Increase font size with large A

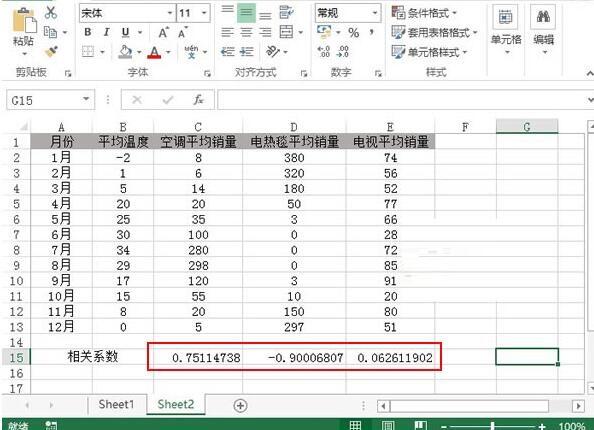point(163,33)
